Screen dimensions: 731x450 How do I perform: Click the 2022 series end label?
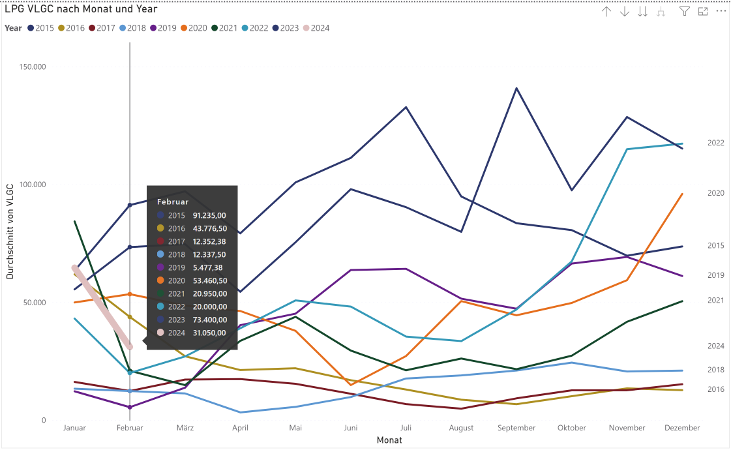[x=715, y=143]
